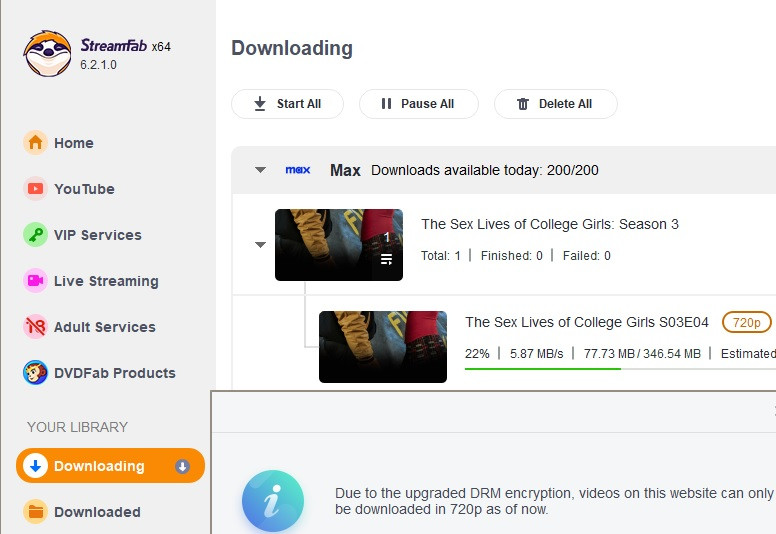Click the Season 3 series thumbnail
Viewport: 776px width, 534px height.
(339, 245)
